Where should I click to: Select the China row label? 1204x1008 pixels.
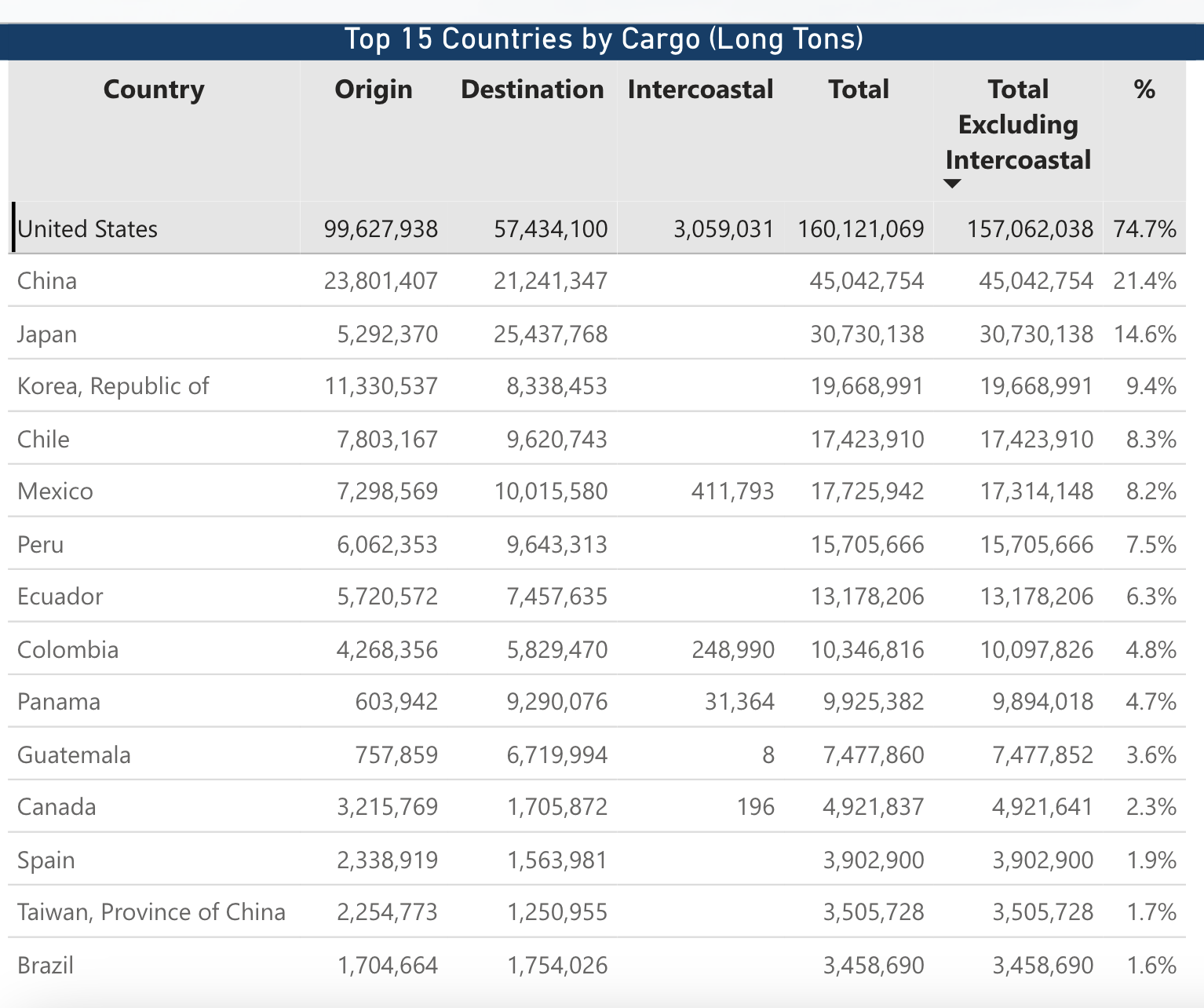coord(47,281)
